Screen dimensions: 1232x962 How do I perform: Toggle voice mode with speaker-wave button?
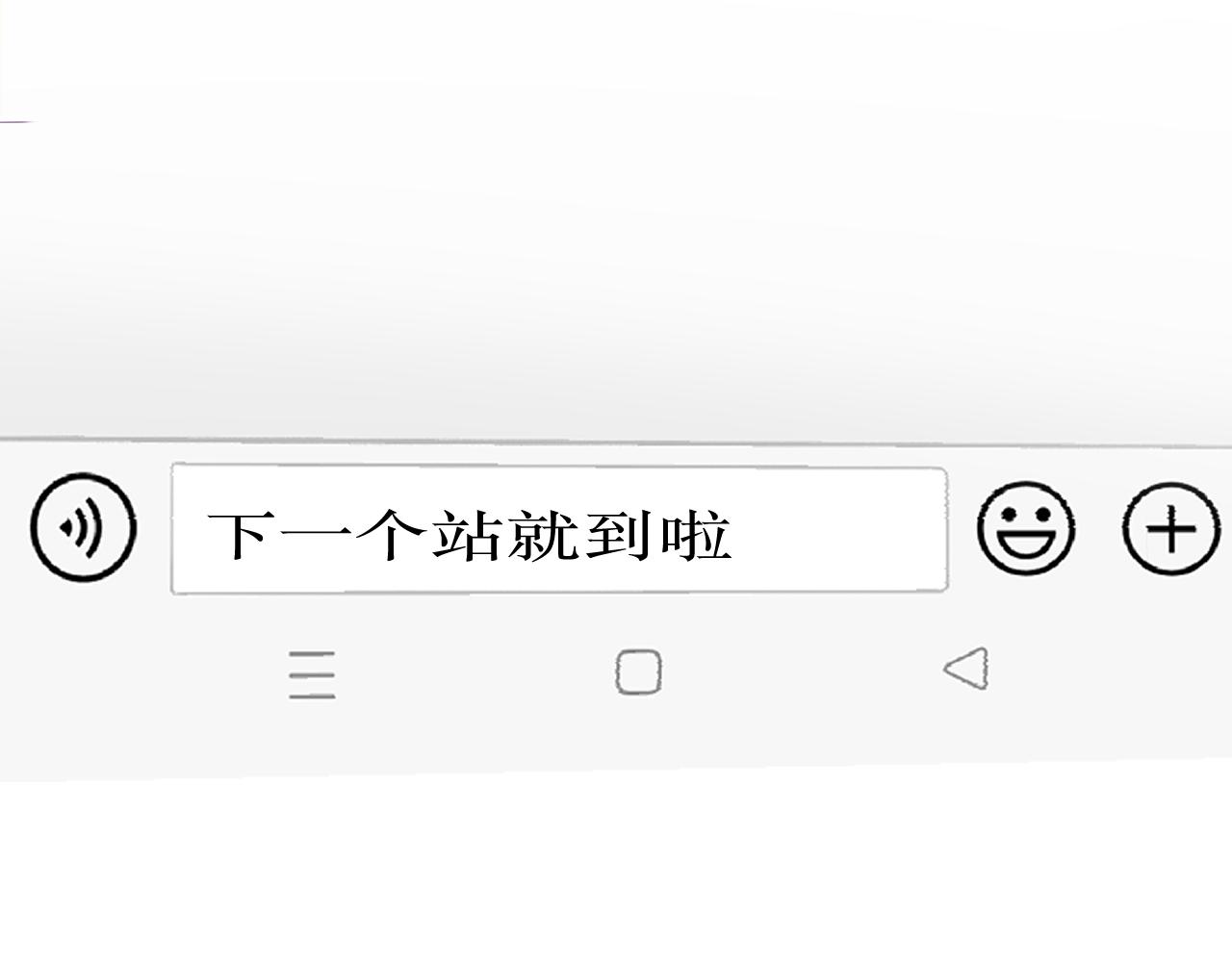[83, 526]
